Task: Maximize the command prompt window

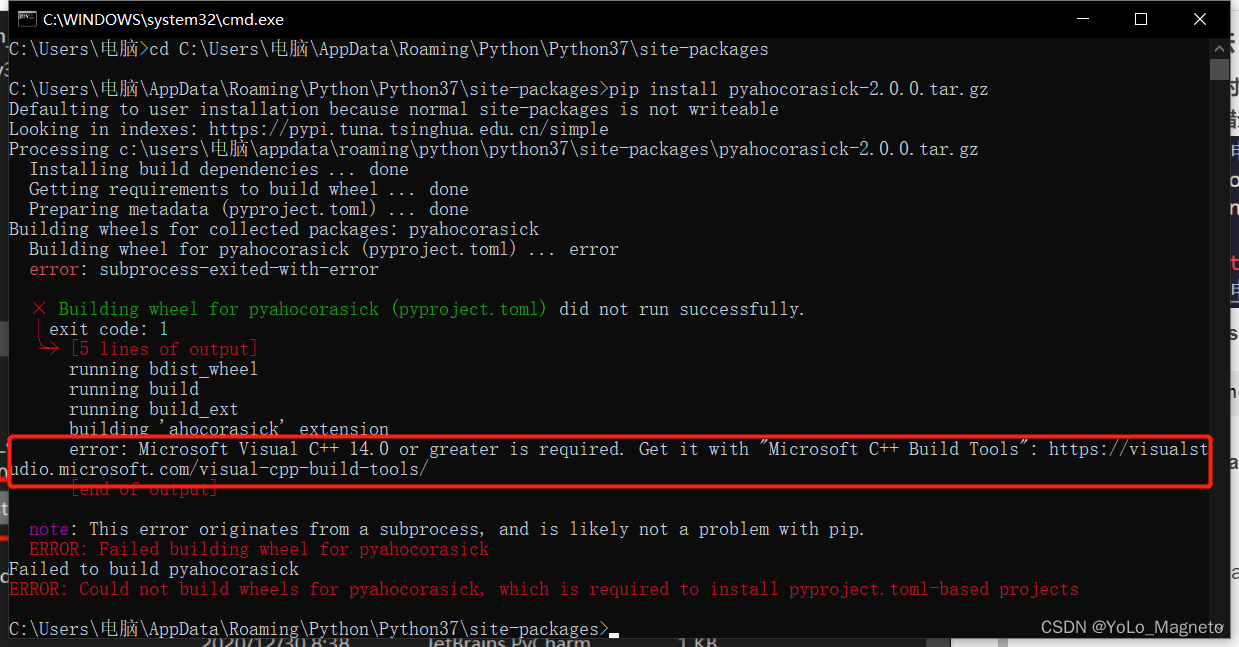Action: click(x=1140, y=18)
